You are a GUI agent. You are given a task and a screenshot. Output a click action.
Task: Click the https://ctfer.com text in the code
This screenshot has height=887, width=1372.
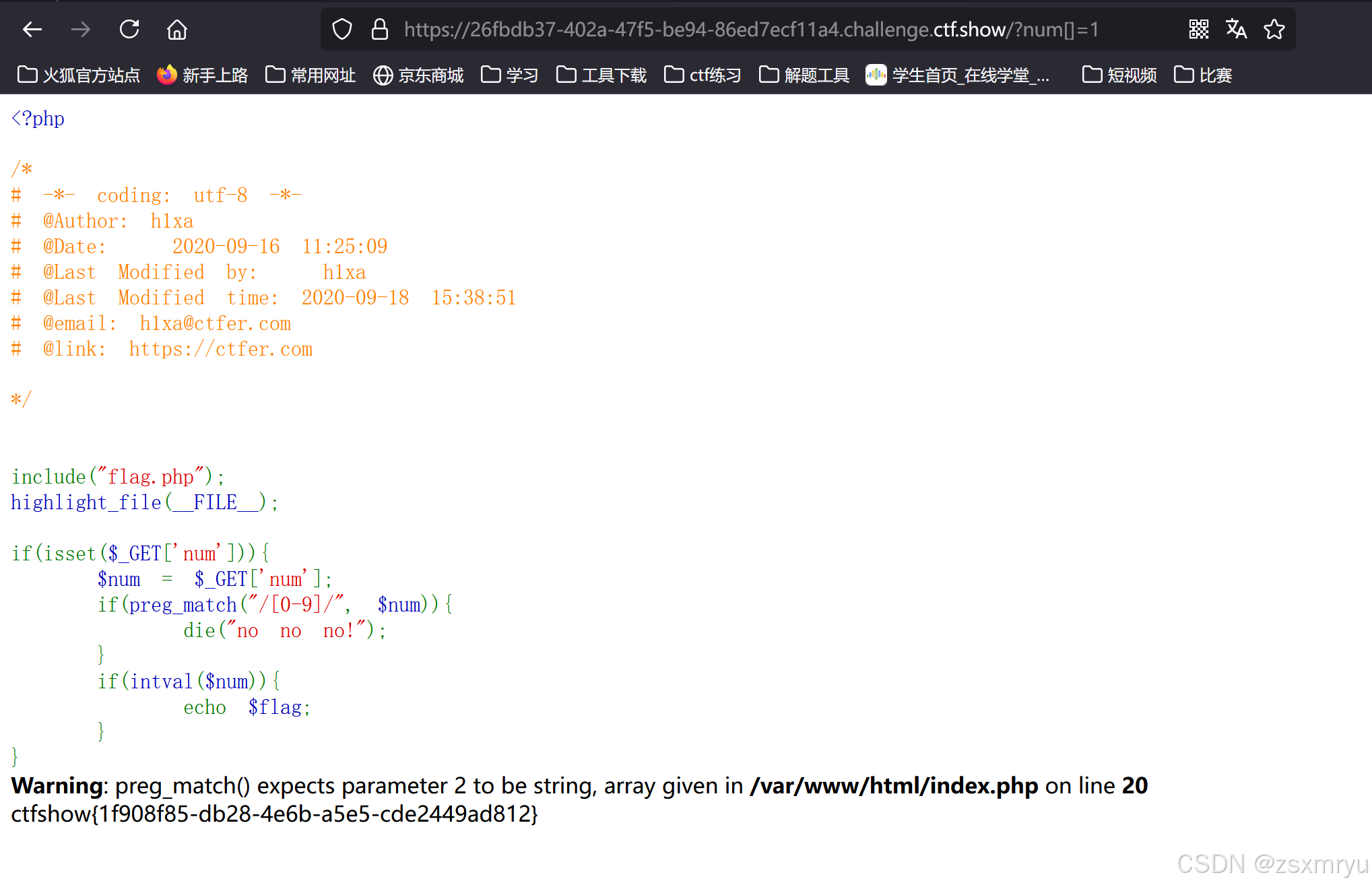point(220,349)
